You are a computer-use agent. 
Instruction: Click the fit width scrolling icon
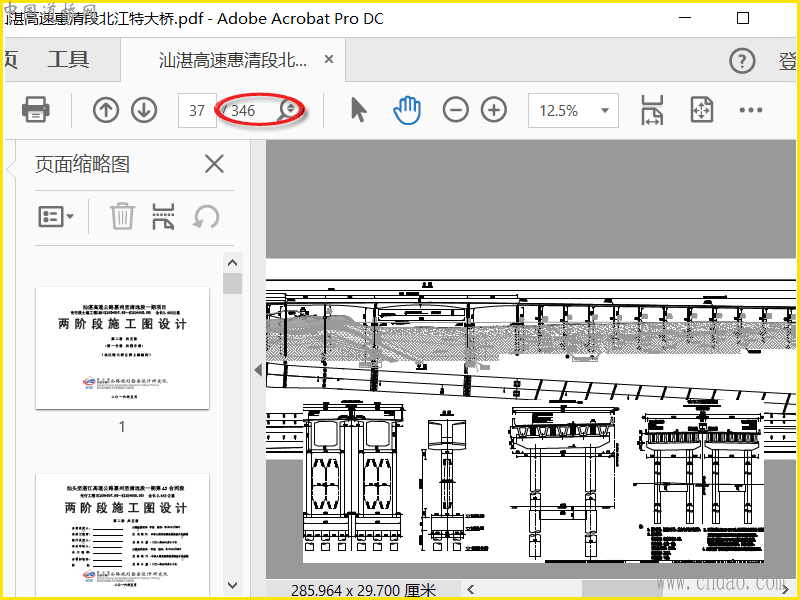[652, 110]
